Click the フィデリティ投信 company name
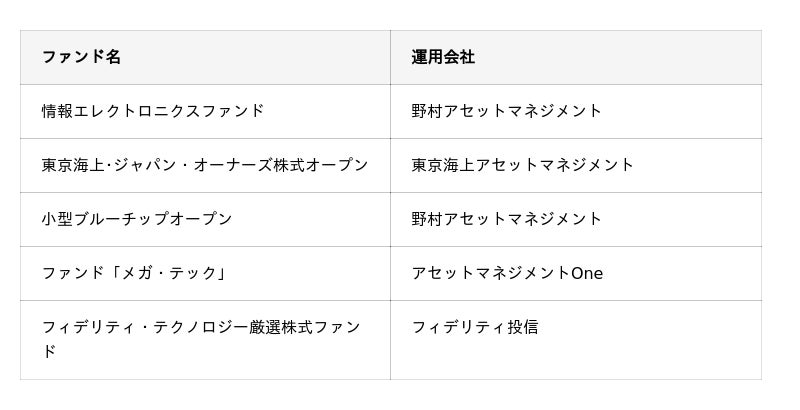Viewport: 800px width, 410px height. tap(475, 327)
